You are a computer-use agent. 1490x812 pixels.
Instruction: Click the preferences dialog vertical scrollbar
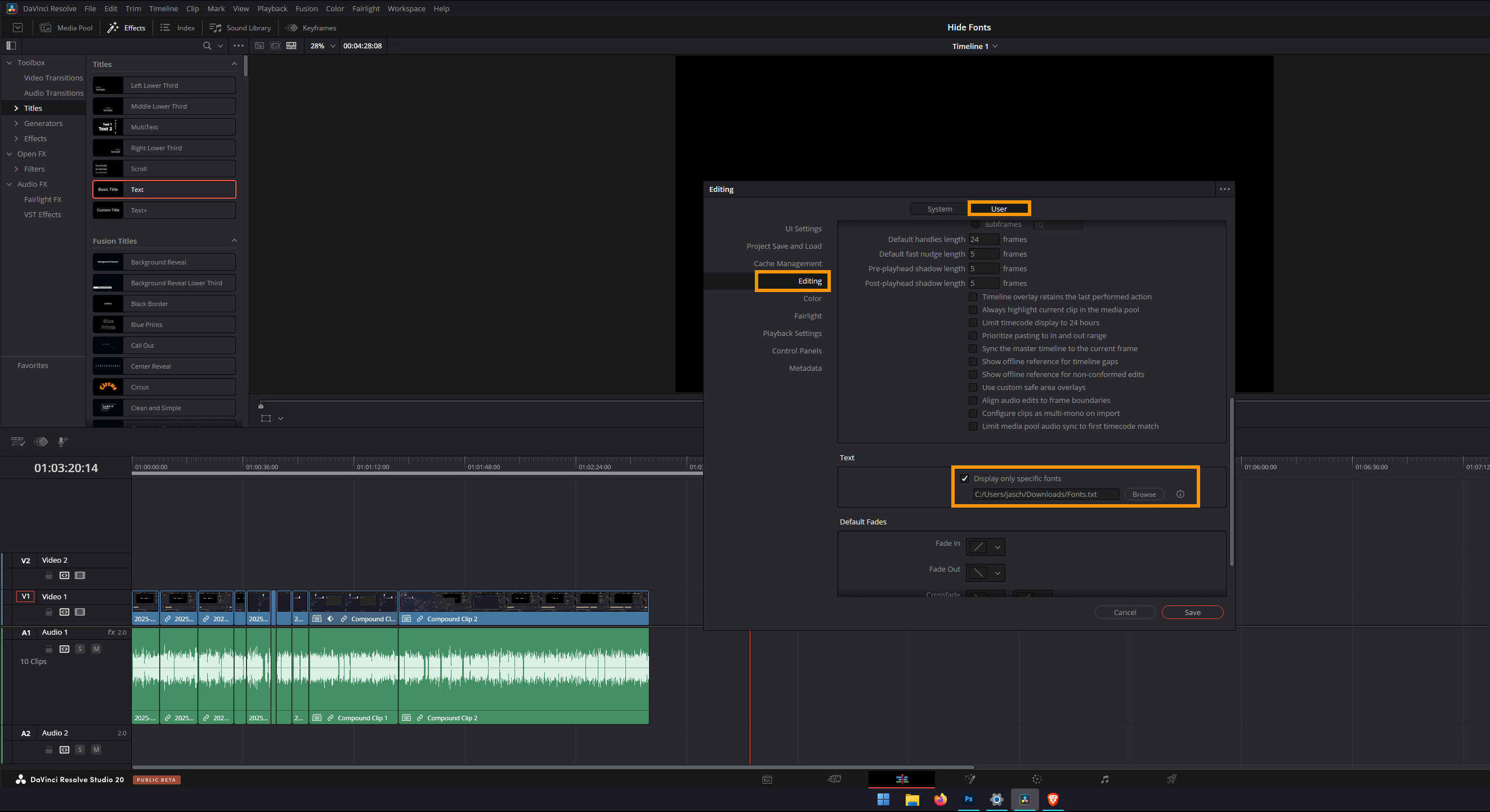click(x=1232, y=482)
